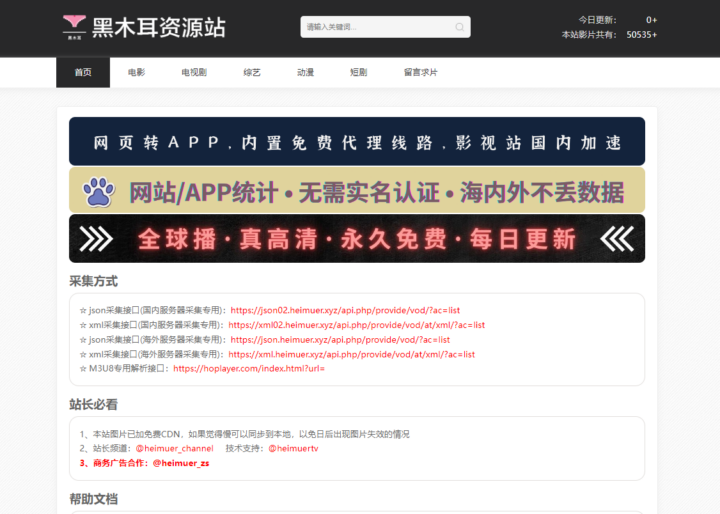Click the 黑木耳资源站 site logo
720x514 pixels.
pos(143,27)
